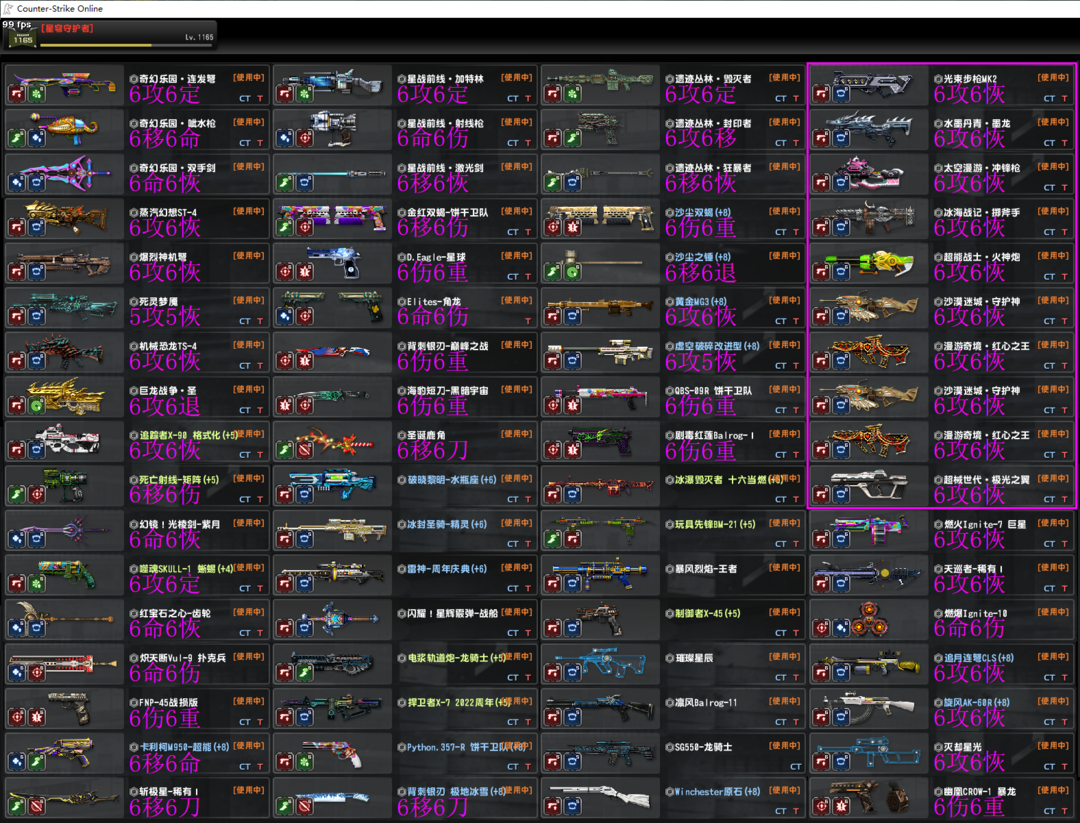Click the green movement icon on 星战前线·激光剑

(x=285, y=182)
